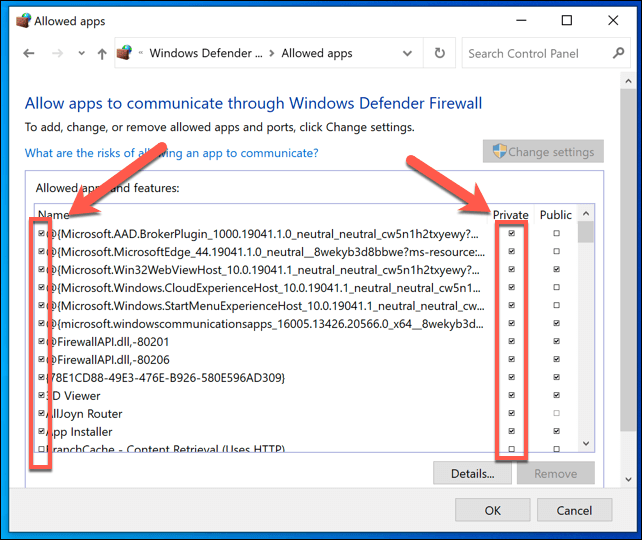Image resolution: width=642 pixels, height=540 pixels.
Task: Select Windows Defender breadcrumb in address bar
Action: coord(205,54)
